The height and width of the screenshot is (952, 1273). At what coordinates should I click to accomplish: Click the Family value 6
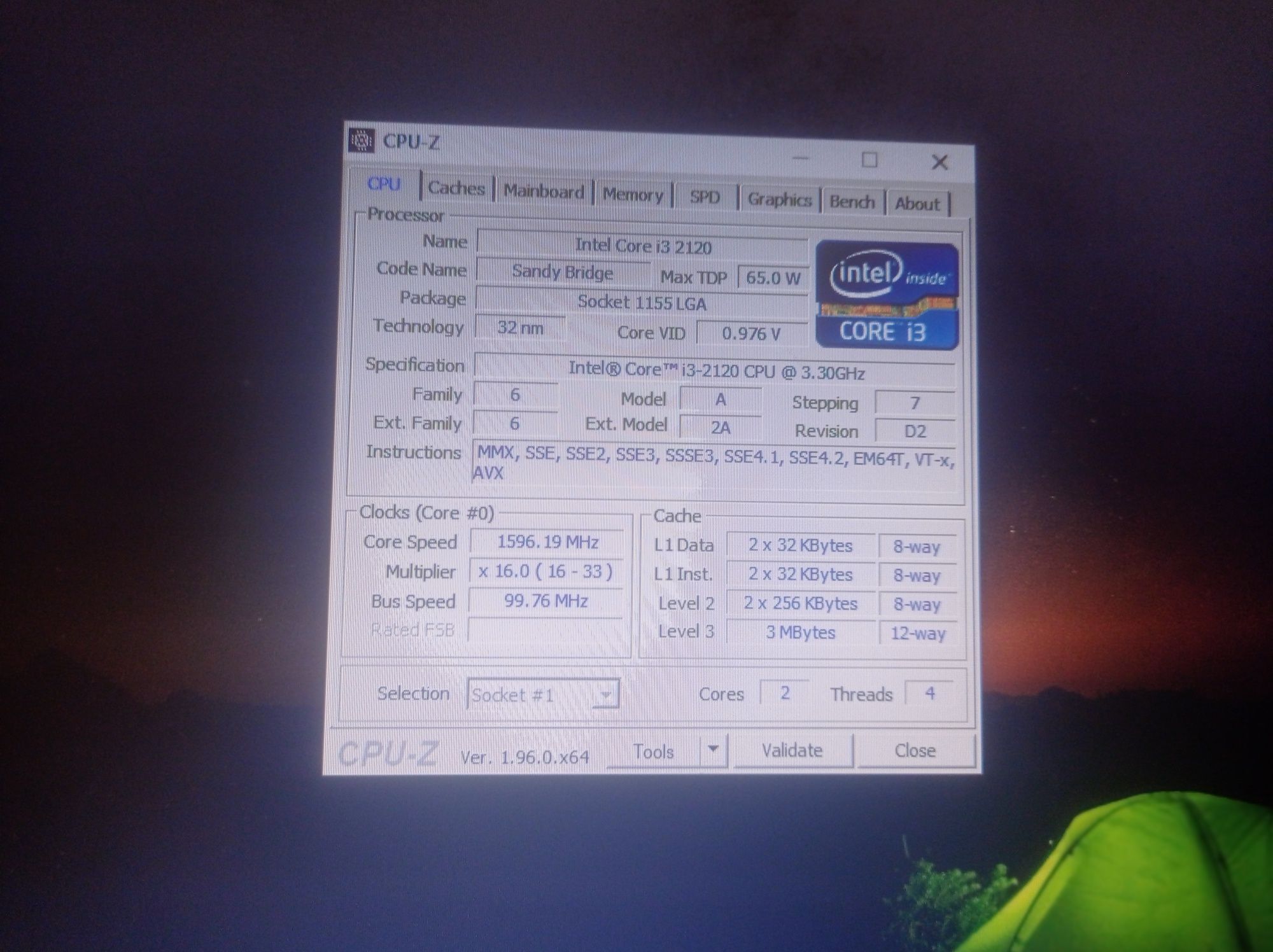[x=515, y=395]
